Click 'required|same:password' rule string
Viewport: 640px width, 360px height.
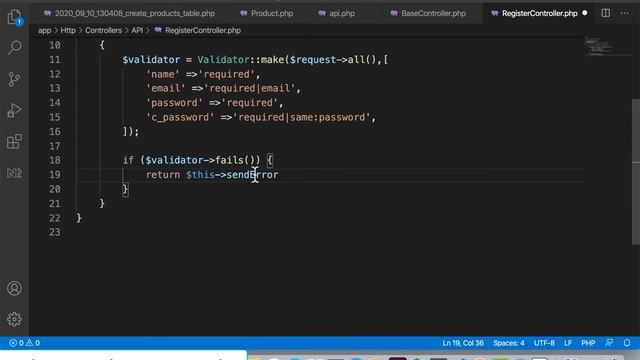pos(301,117)
